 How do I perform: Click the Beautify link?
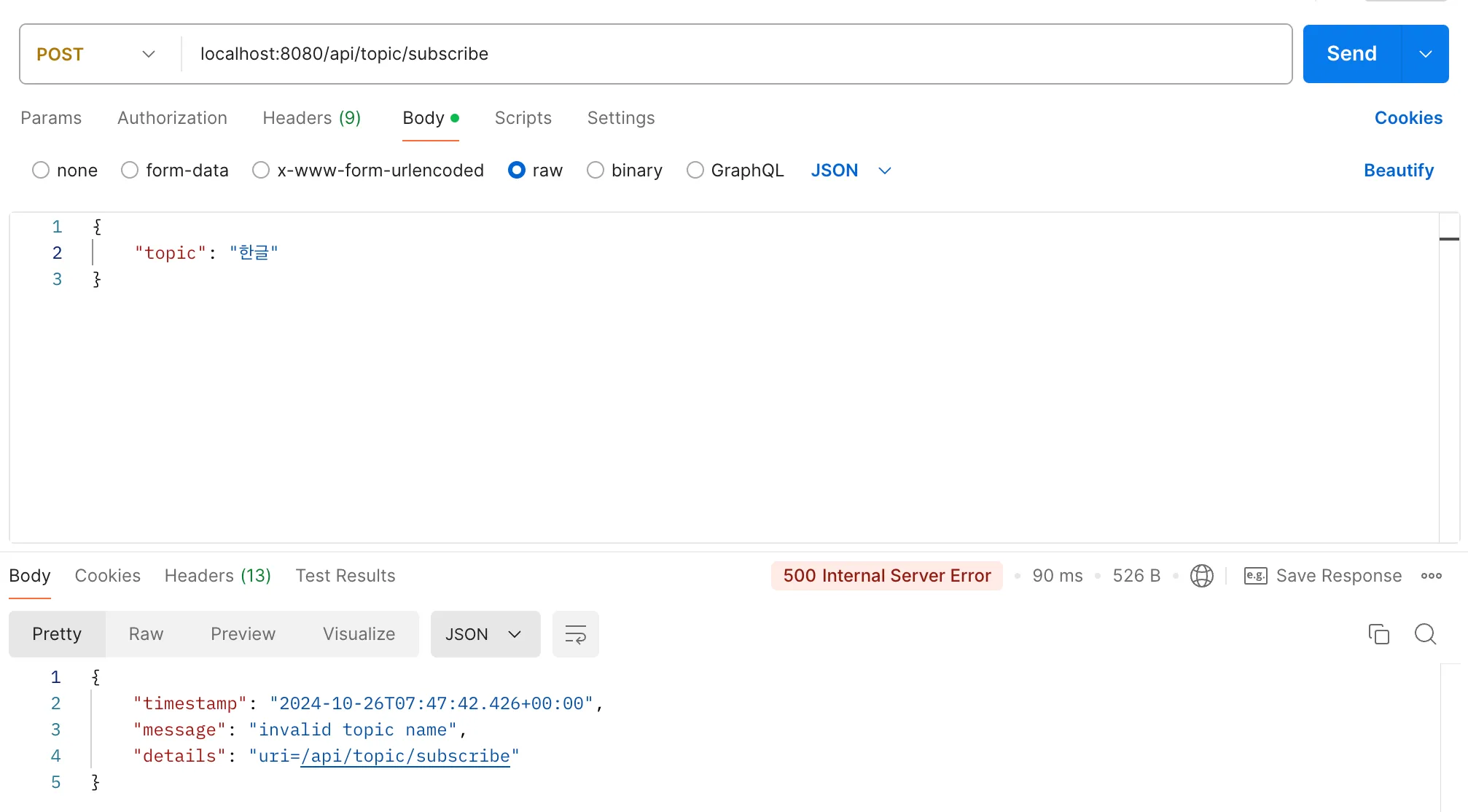click(1398, 171)
